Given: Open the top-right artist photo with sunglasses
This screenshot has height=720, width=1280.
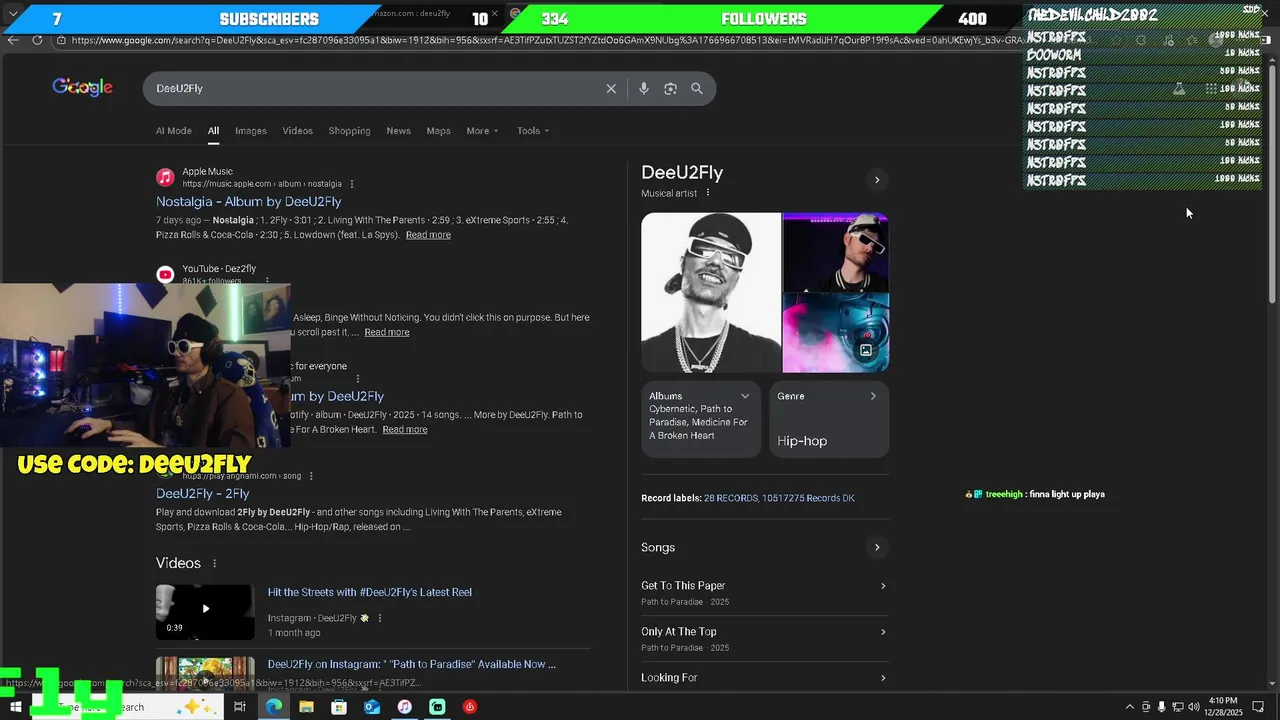Looking at the screenshot, I should (x=835, y=251).
